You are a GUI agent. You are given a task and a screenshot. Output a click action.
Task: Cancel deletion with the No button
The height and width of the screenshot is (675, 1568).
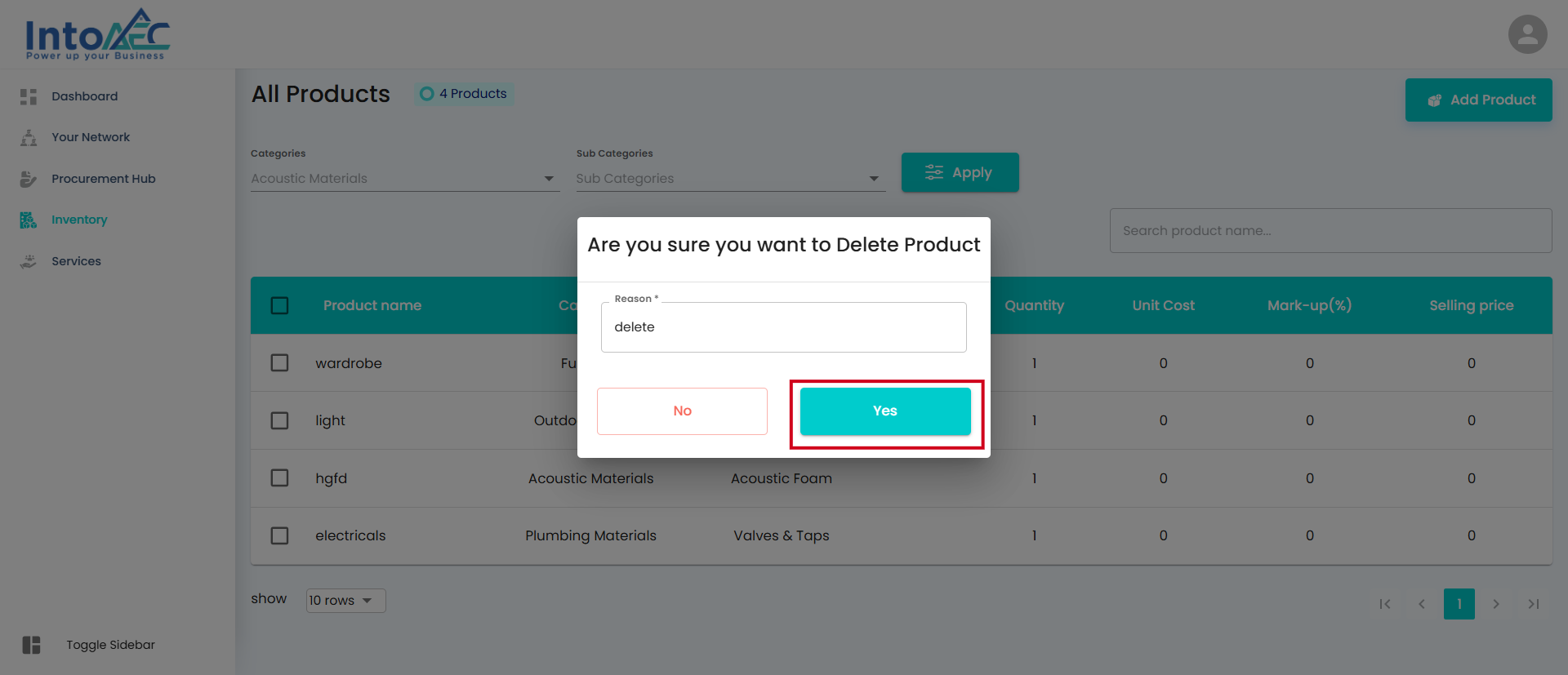682,411
